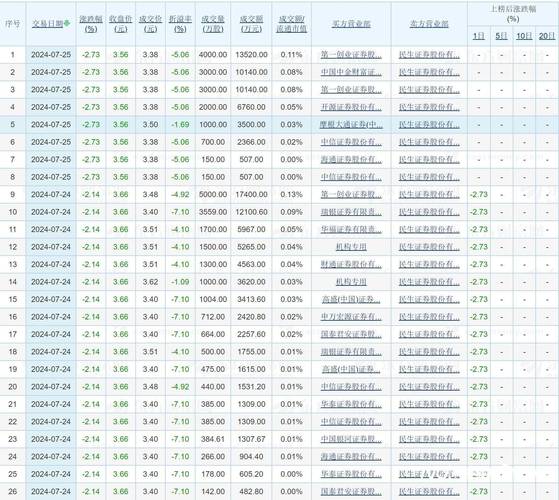Open seller 民生证券股份有... in row 1
The height and width of the screenshot is (500, 559).
click(x=429, y=55)
